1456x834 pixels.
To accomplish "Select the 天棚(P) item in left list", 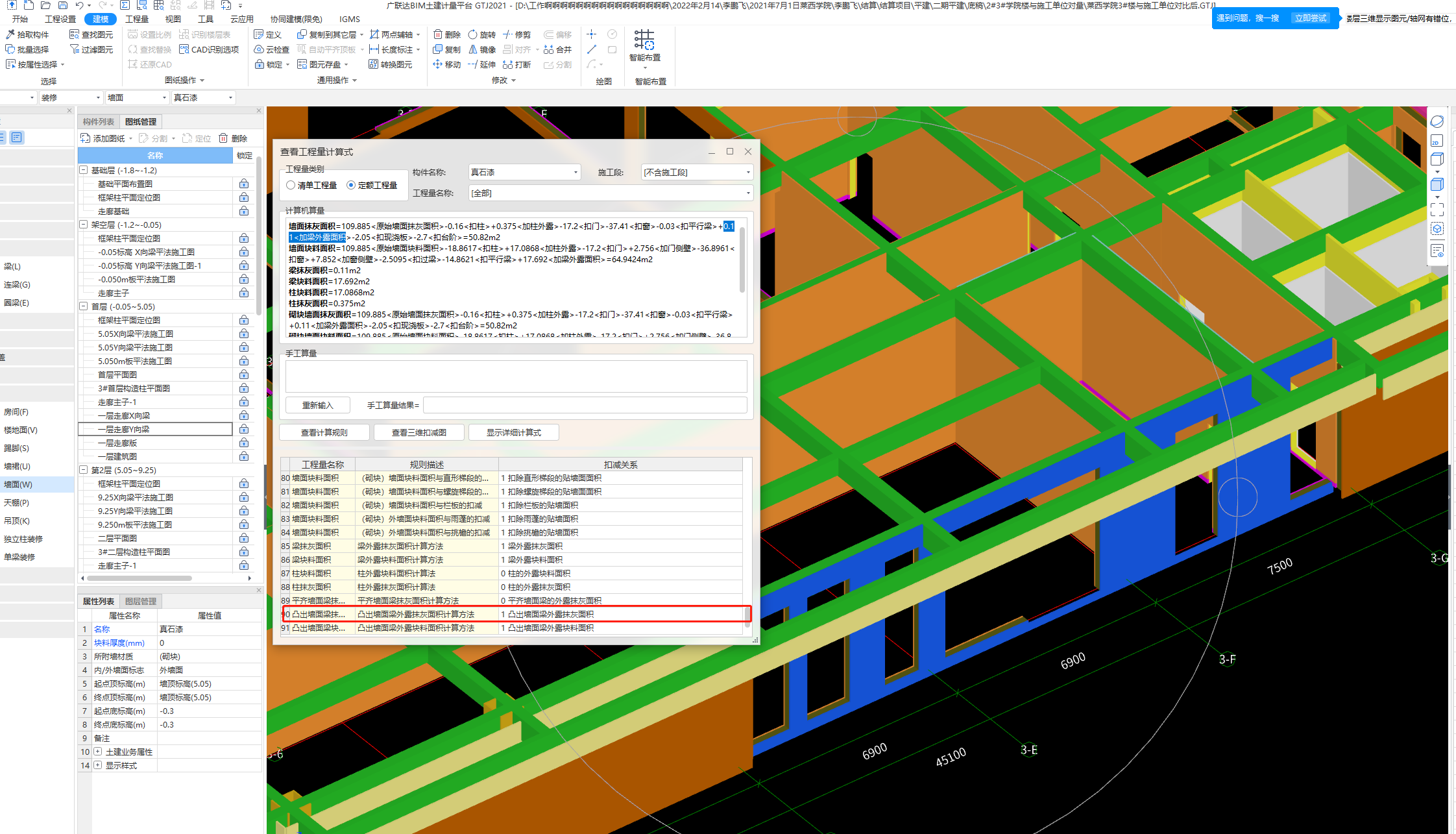I will click(37, 502).
